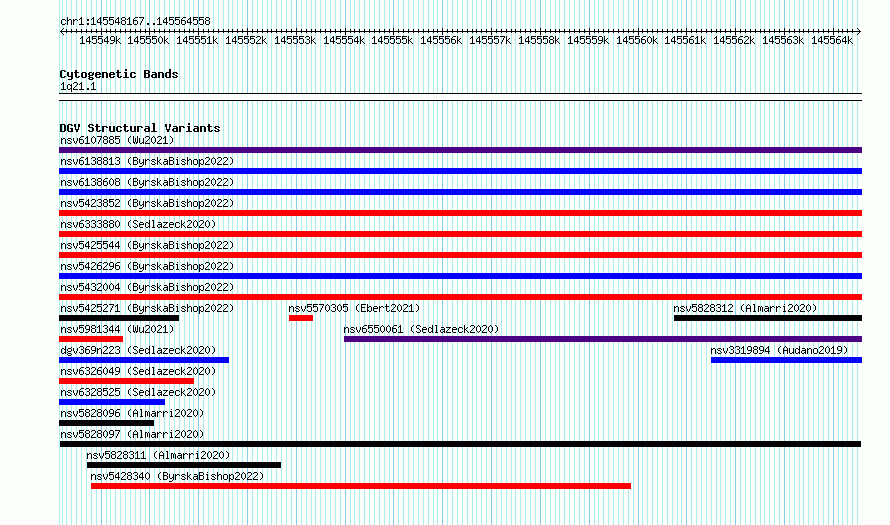Click the long black bar under nsv5828097
Image resolution: width=890 pixels, height=525 pixels.
pyautogui.click(x=460, y=444)
